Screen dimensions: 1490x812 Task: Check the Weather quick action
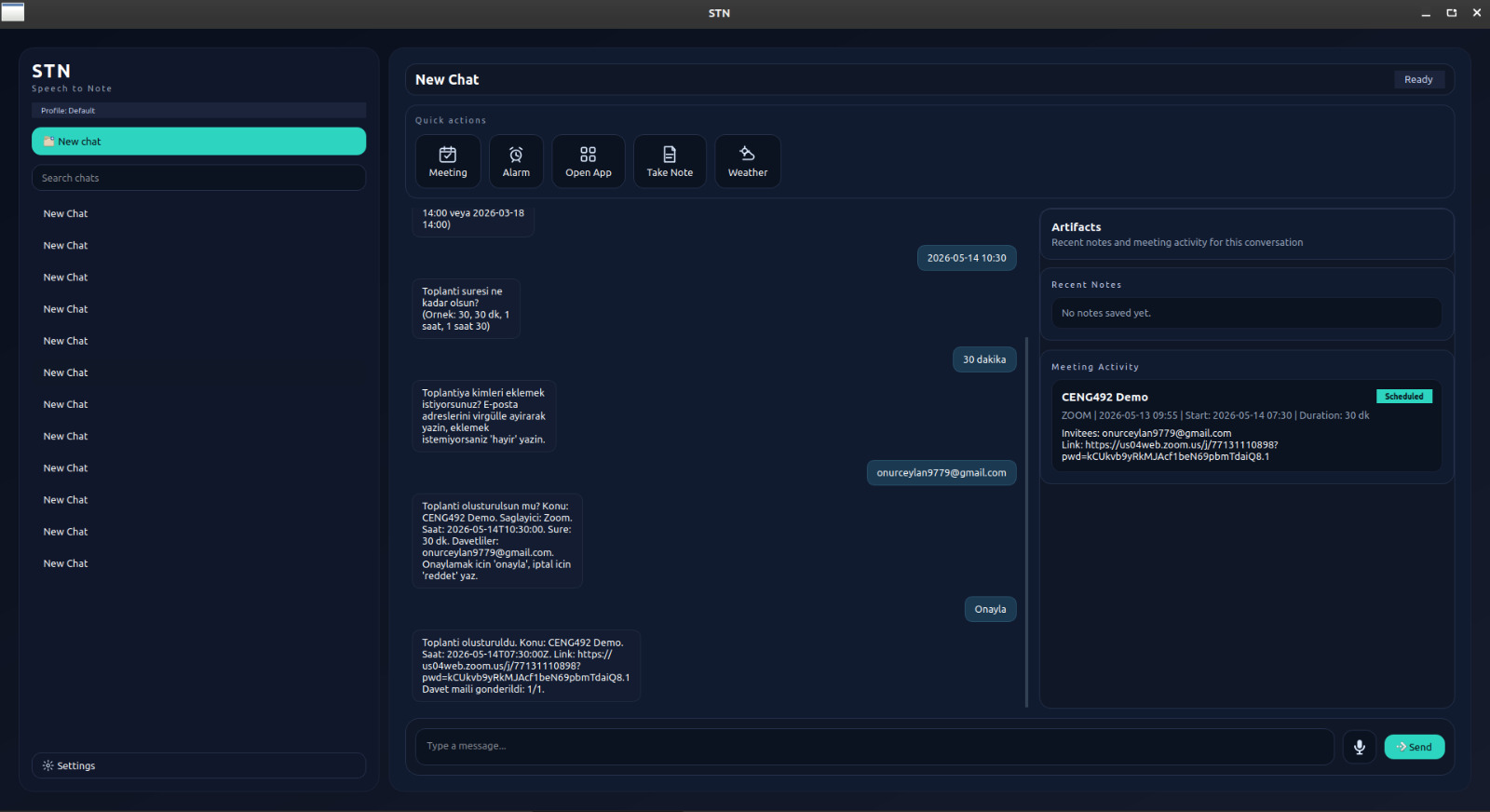tap(748, 161)
